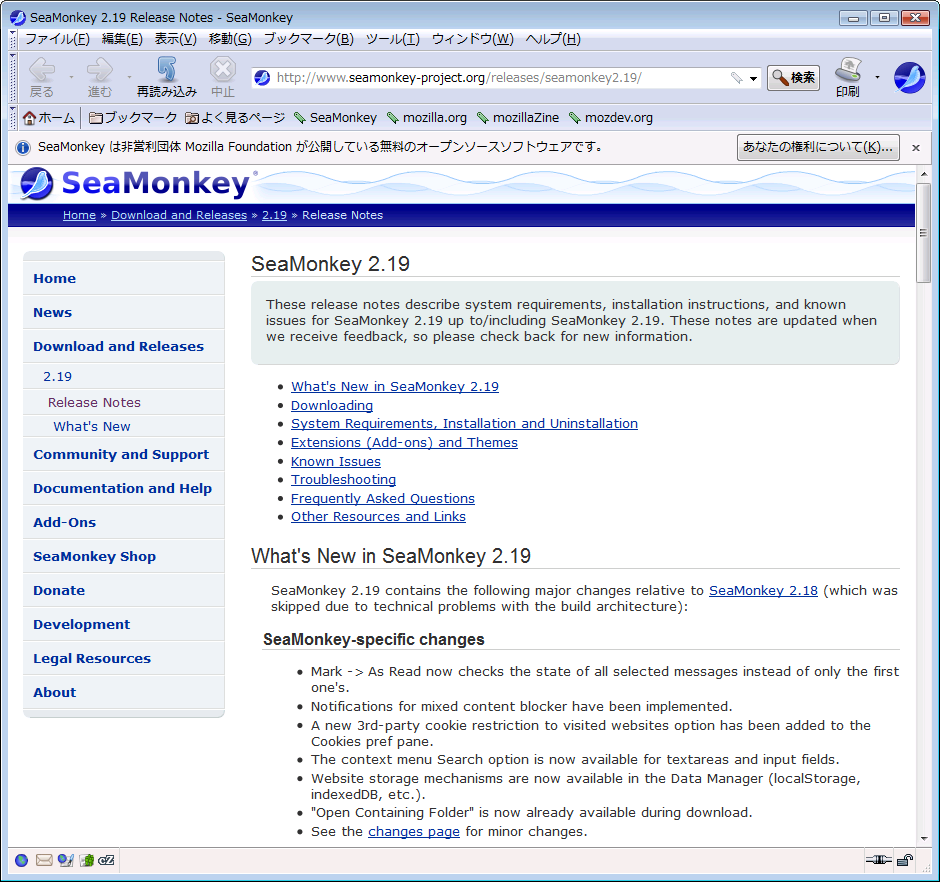
Task: Open ChatZilla from the status bar
Action: tap(106, 860)
